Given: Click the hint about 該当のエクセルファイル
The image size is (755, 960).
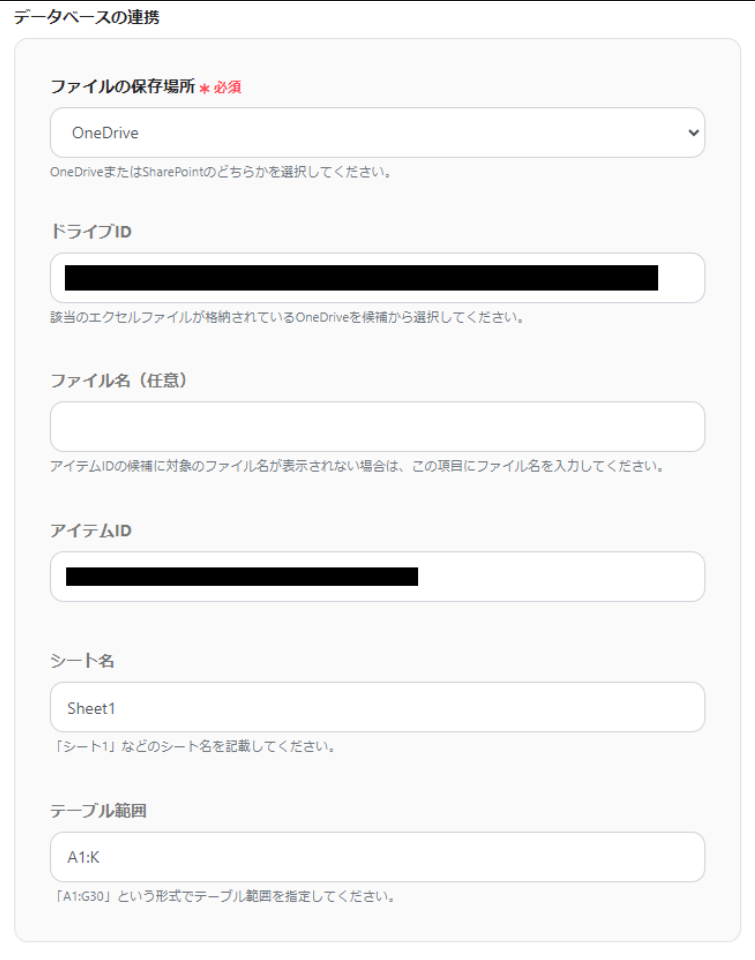Looking at the screenshot, I should 287,317.
